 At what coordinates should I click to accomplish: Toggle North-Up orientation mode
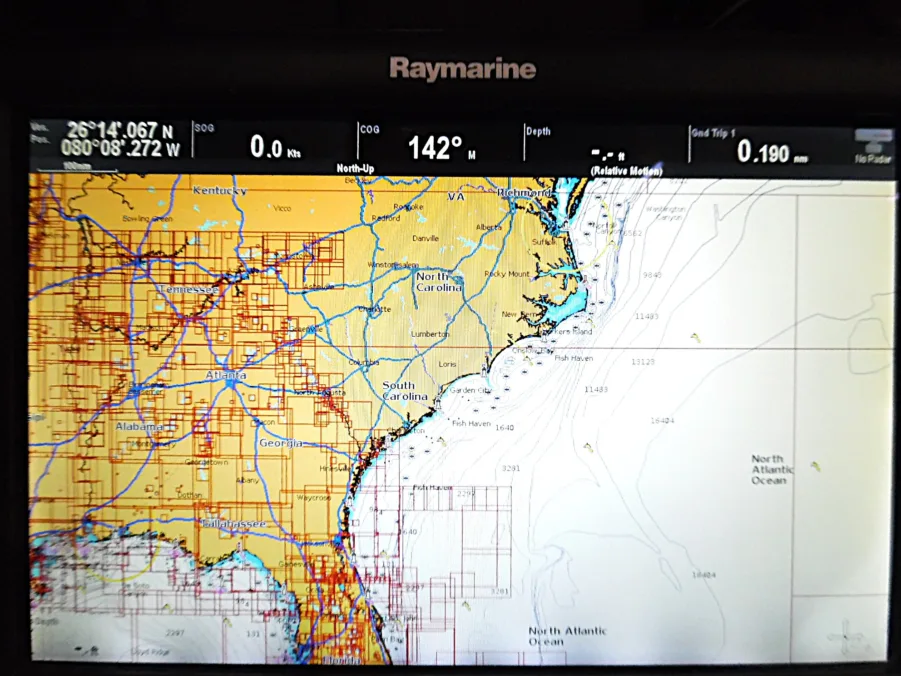[357, 166]
